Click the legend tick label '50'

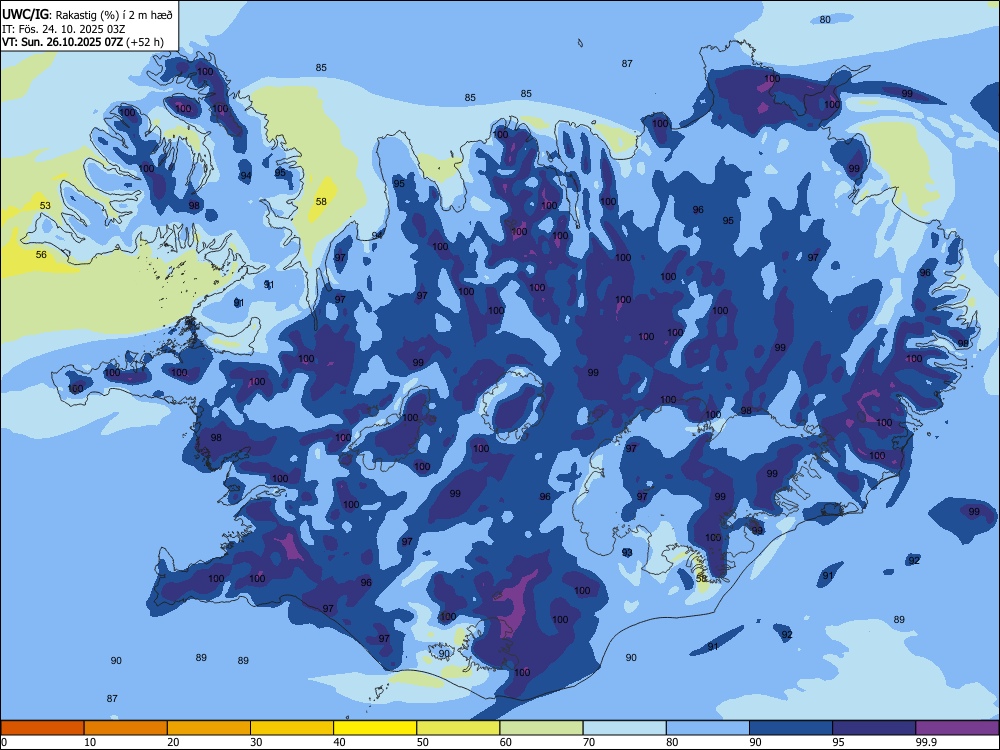pyautogui.click(x=422, y=742)
